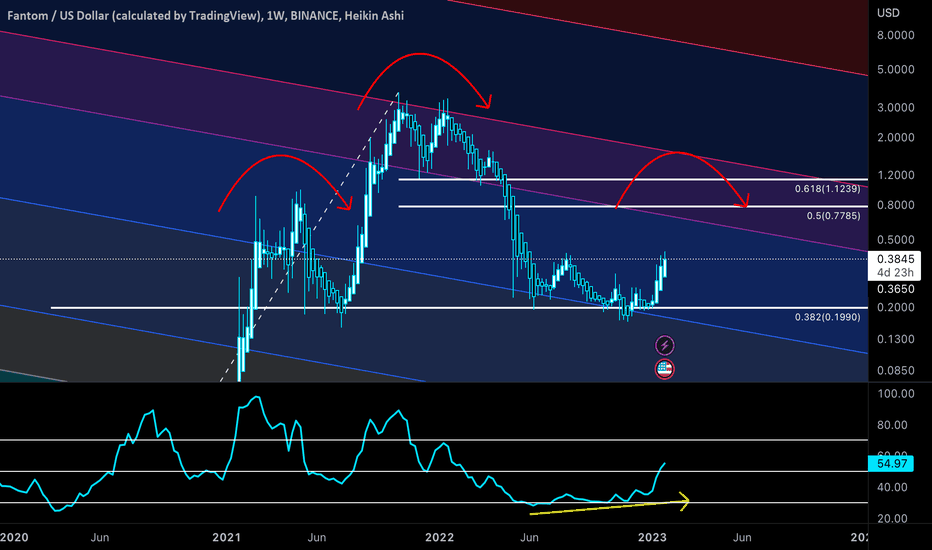Click the 0.3650 price label
This screenshot has height=550, width=932.
pos(896,289)
